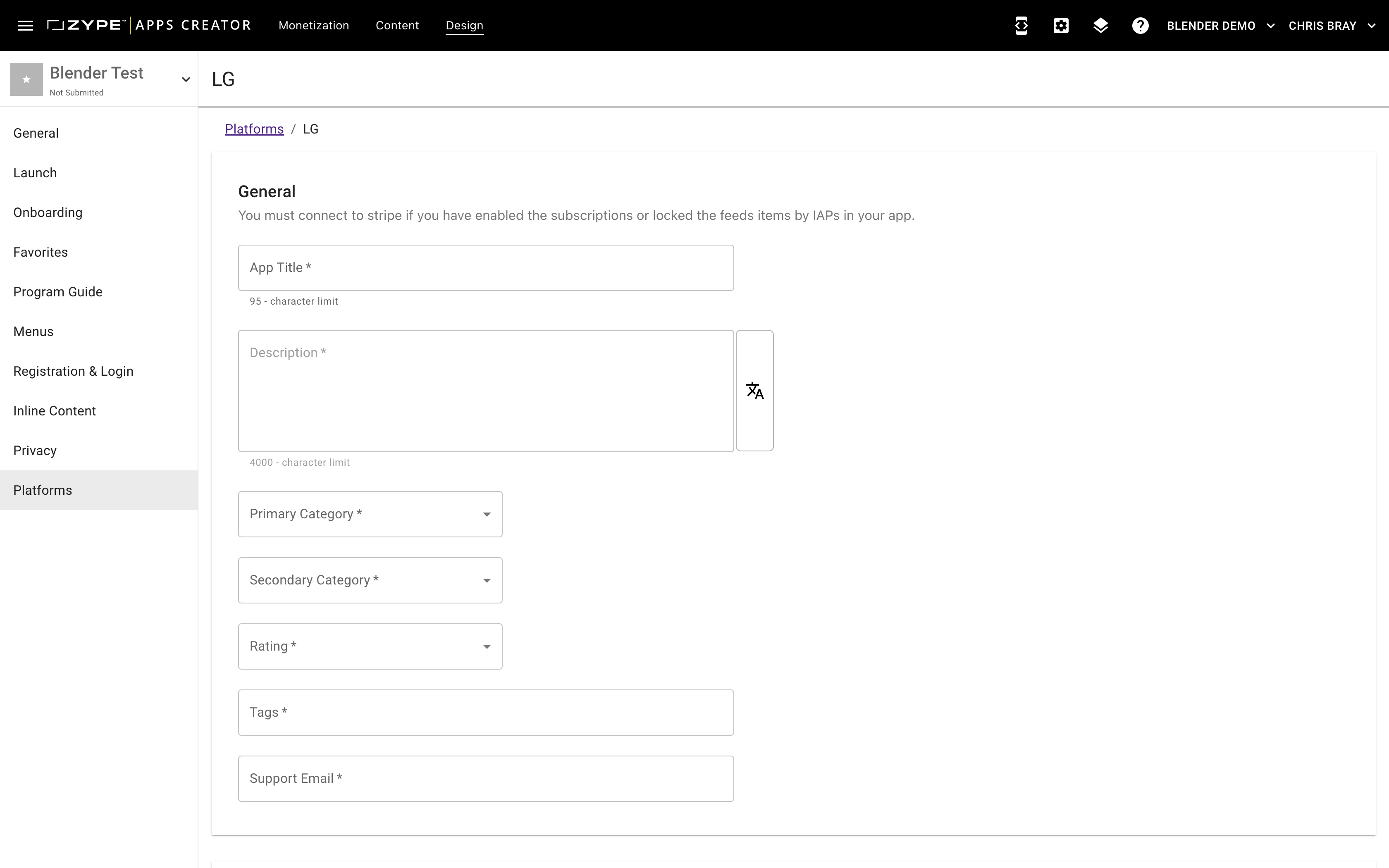Open the hamburger navigation menu
Image resolution: width=1389 pixels, height=868 pixels.
(25, 25)
